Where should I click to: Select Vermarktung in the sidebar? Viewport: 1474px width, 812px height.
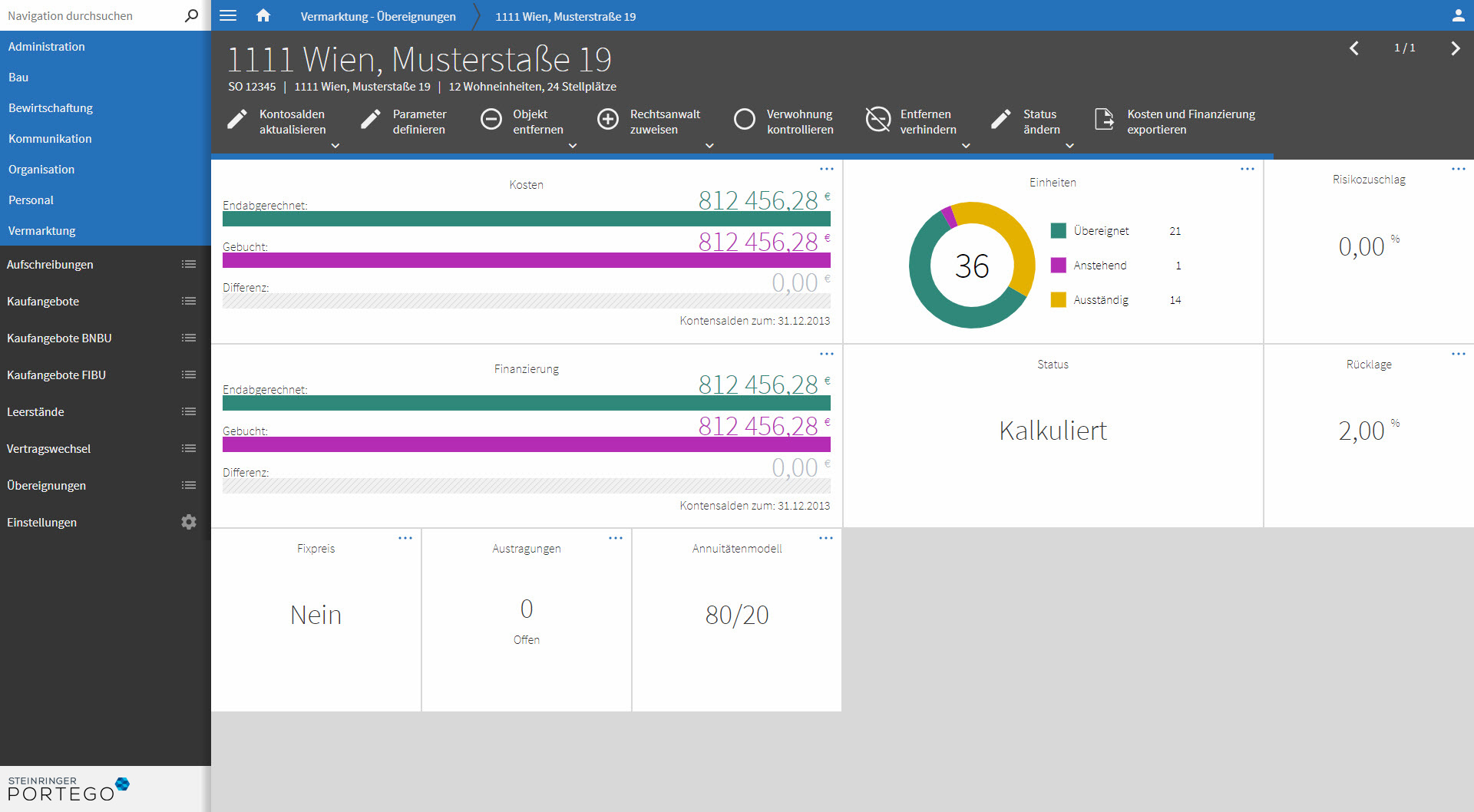click(x=41, y=230)
